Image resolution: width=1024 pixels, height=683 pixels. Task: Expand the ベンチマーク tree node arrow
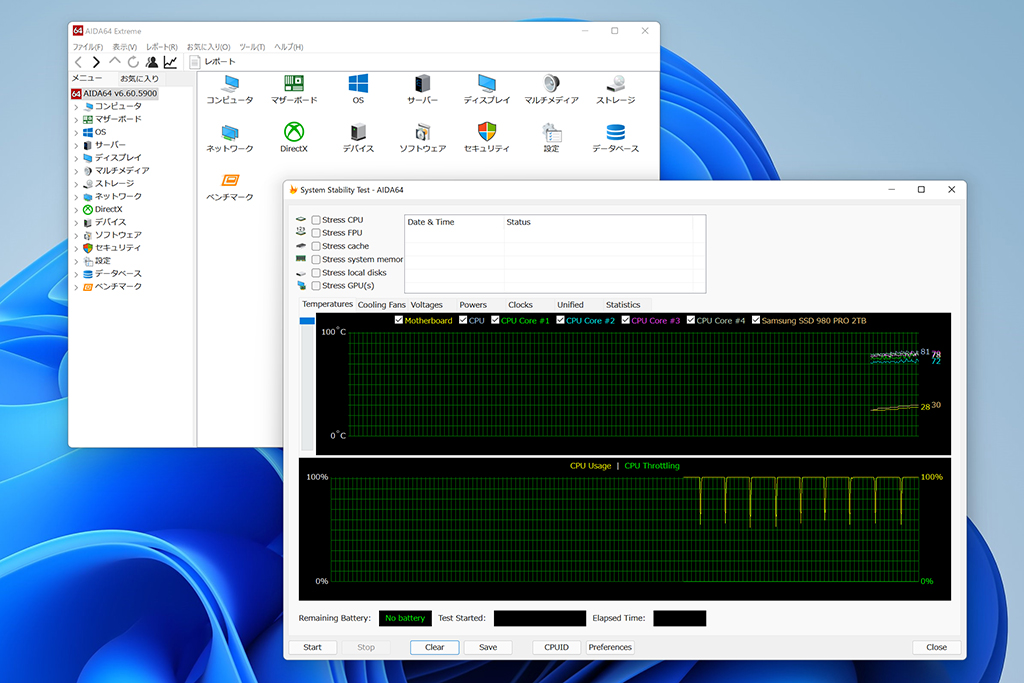[x=76, y=287]
